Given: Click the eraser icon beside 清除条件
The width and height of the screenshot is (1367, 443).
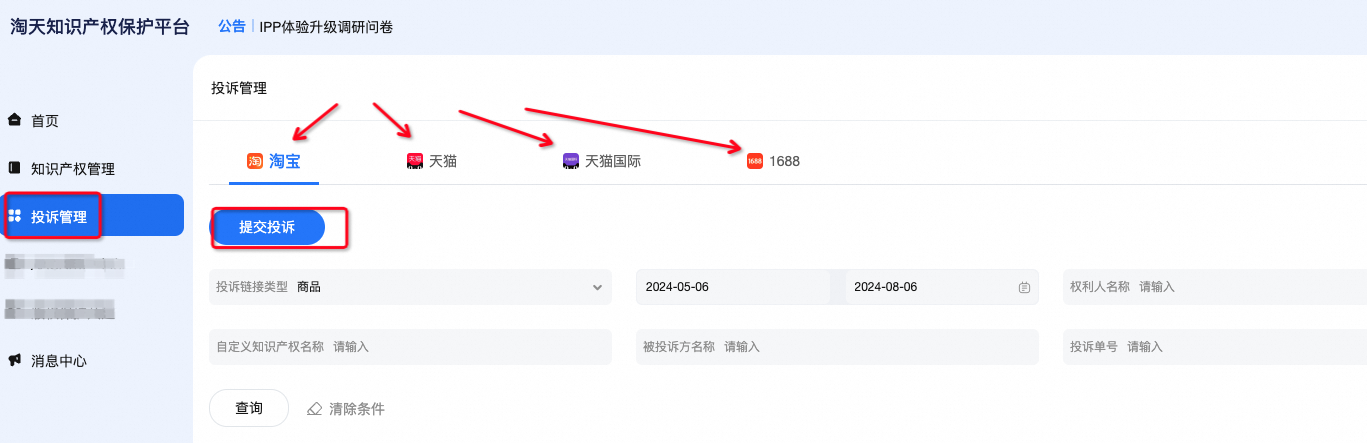Looking at the screenshot, I should (315, 408).
